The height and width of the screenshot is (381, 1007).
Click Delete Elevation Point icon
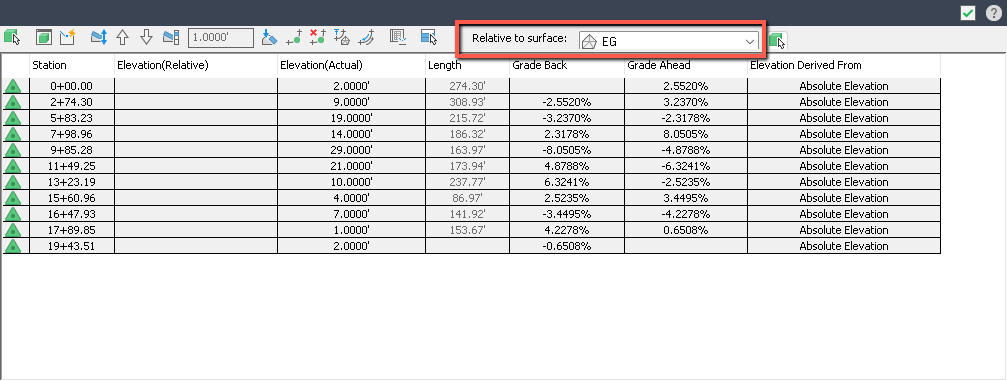tap(317, 38)
